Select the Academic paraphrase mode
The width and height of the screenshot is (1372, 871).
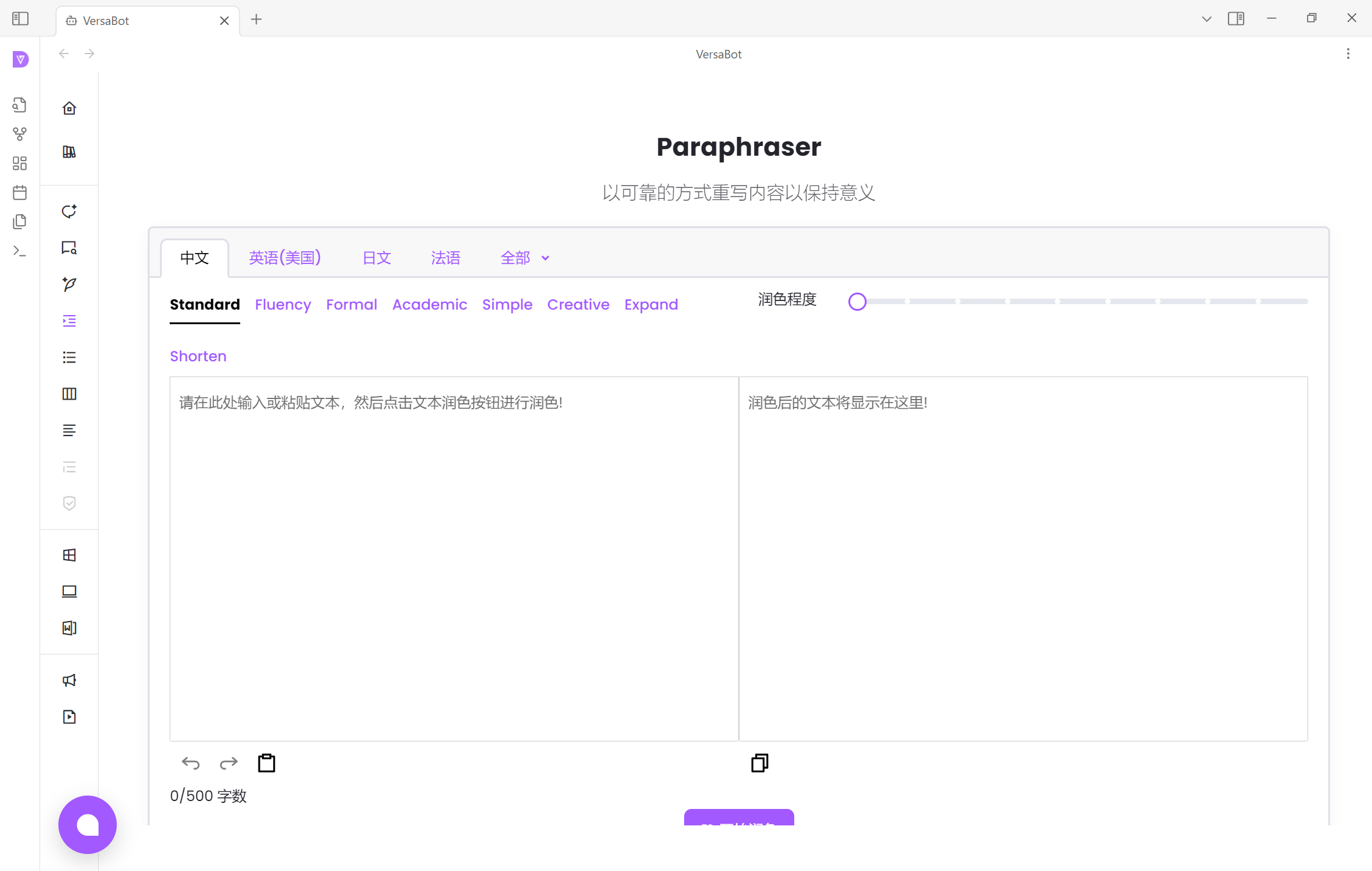pyautogui.click(x=429, y=304)
